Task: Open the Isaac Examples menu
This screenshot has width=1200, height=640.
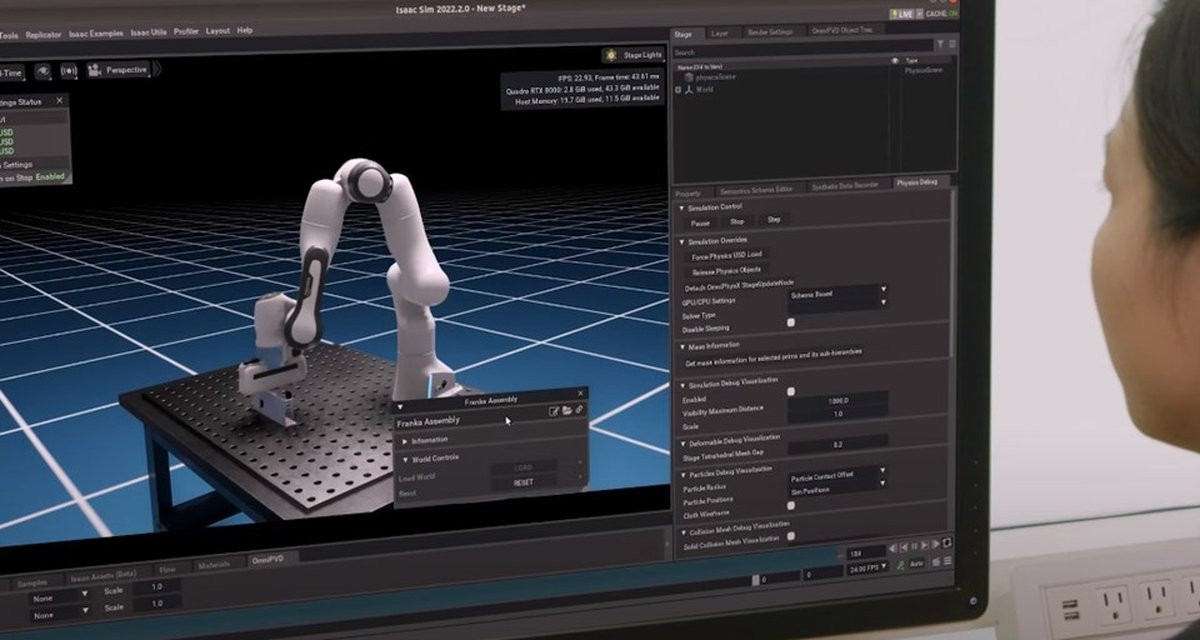Action: pyautogui.click(x=96, y=33)
